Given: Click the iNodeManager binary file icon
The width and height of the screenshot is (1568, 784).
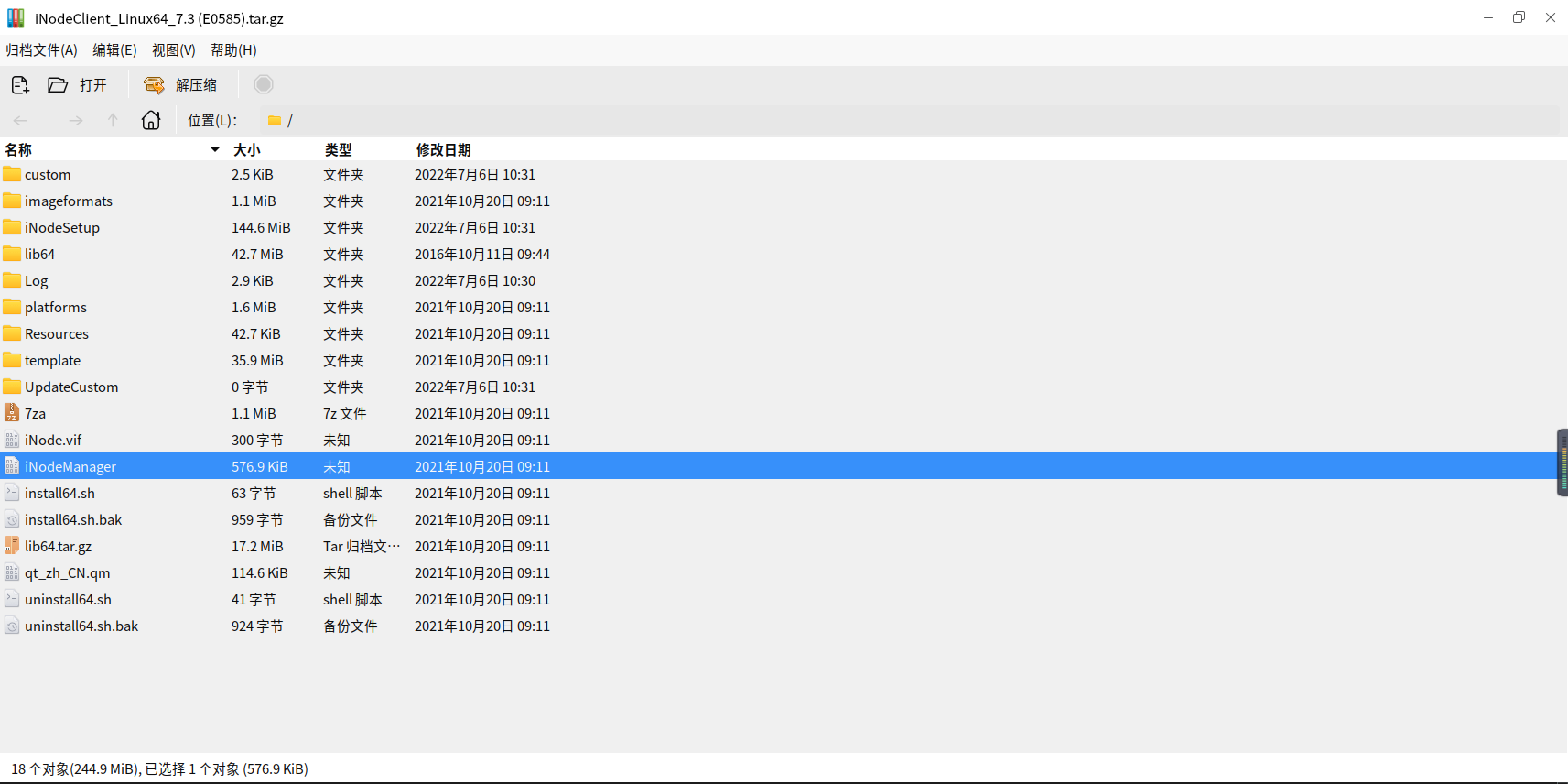Looking at the screenshot, I should 12,466.
